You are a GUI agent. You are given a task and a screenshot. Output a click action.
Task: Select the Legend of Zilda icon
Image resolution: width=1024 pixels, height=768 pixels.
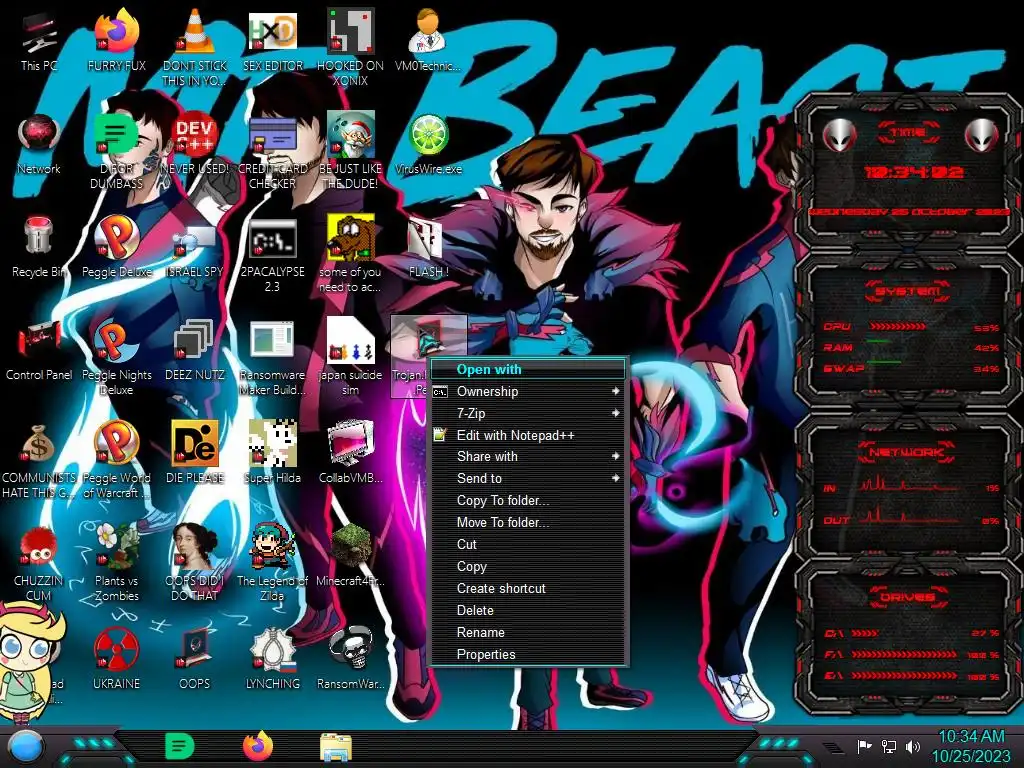pyautogui.click(x=272, y=564)
